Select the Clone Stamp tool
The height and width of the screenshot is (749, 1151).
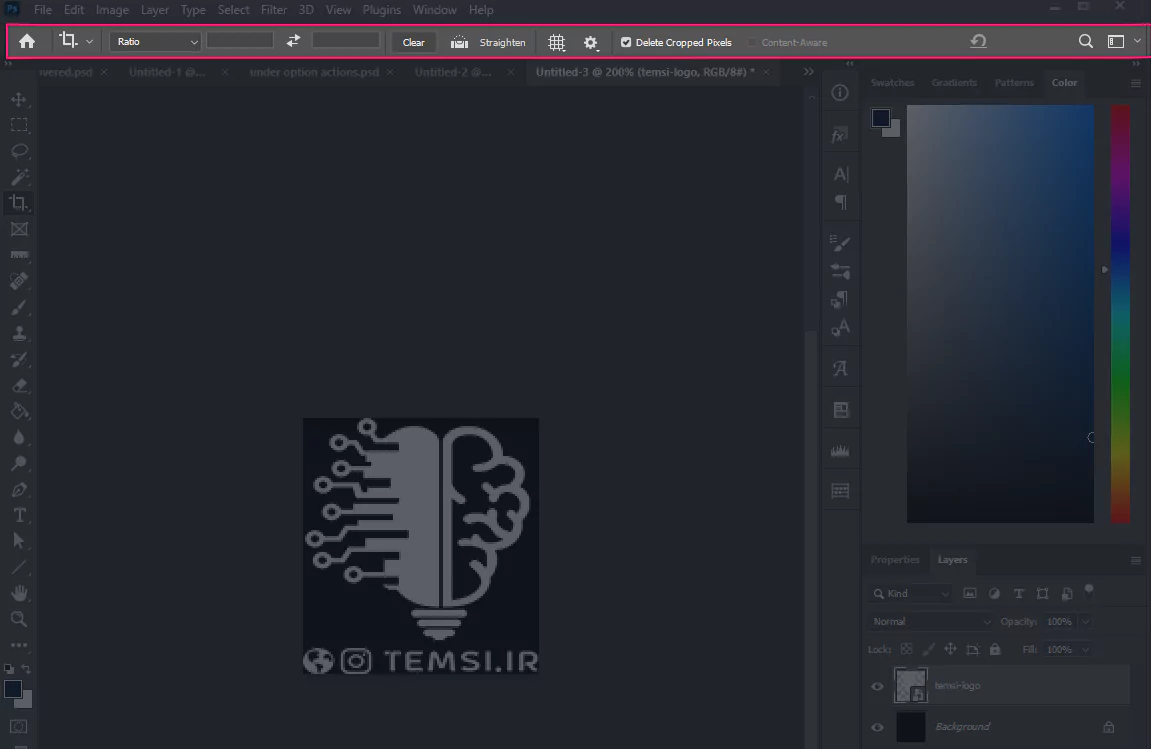19,333
